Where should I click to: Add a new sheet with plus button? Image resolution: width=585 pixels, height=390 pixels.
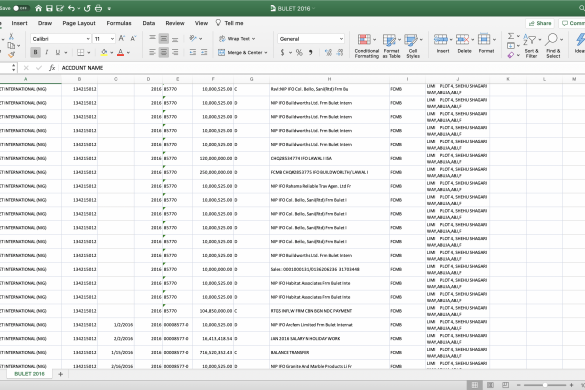coord(60,374)
